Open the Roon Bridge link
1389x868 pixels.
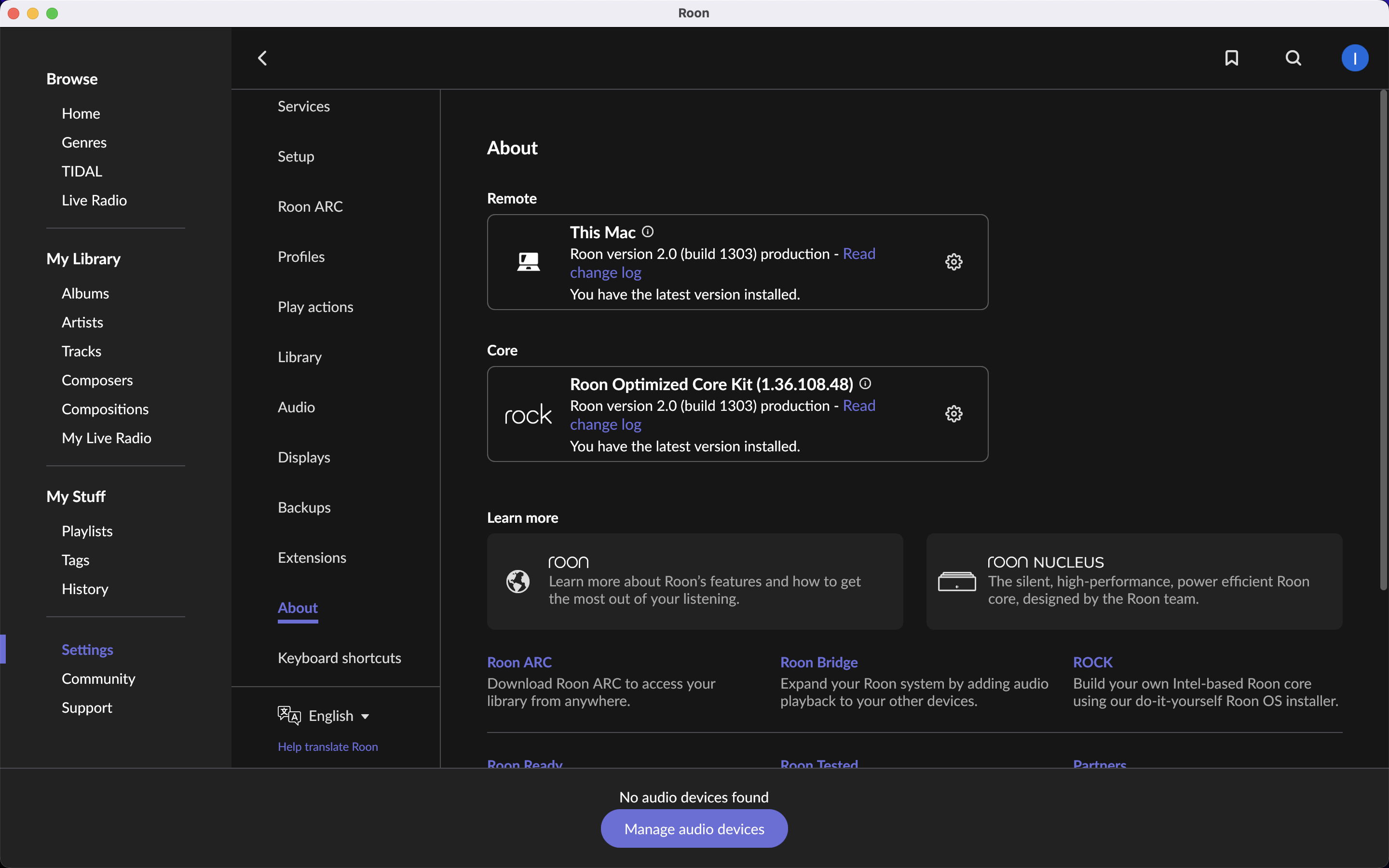point(818,662)
